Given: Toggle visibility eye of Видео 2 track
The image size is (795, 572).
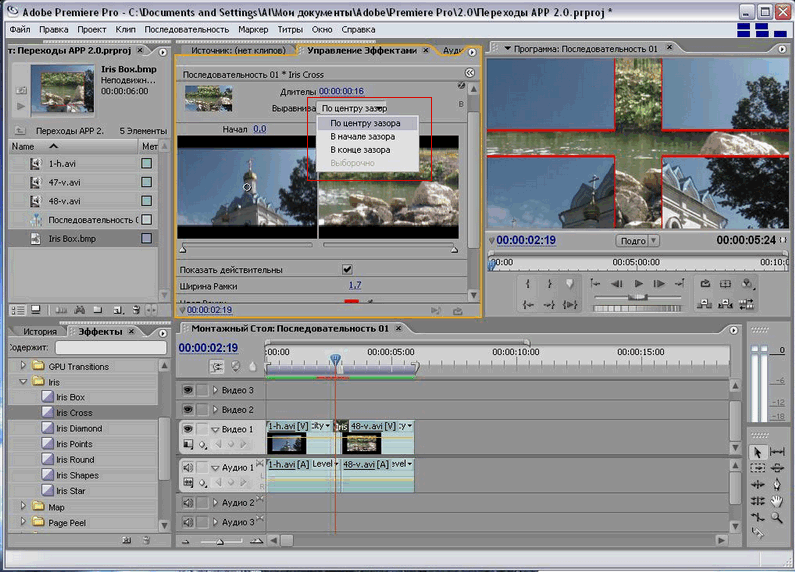Looking at the screenshot, I should (188, 409).
